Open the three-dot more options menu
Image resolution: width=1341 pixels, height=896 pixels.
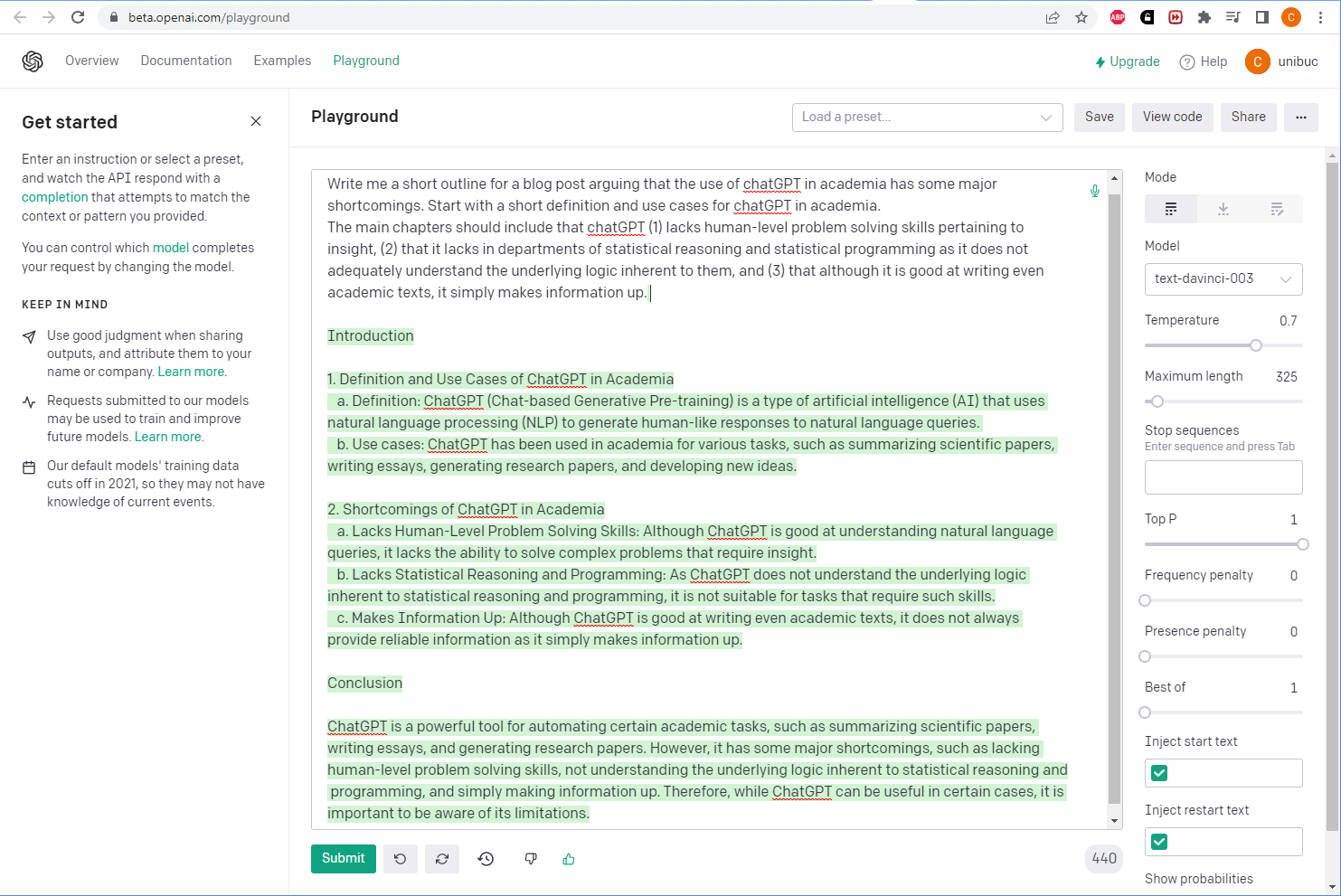[x=1300, y=118]
